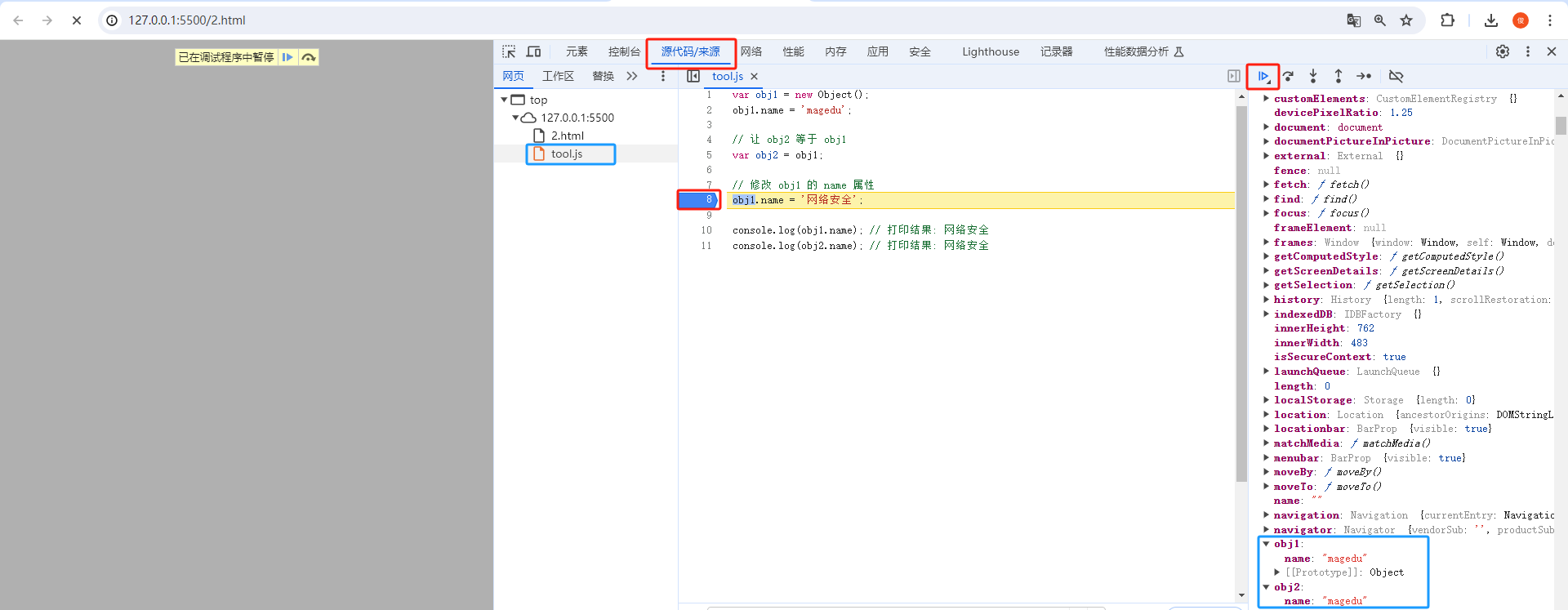Step into next function call
Screen dimensions: 1568x610
coord(1313,76)
